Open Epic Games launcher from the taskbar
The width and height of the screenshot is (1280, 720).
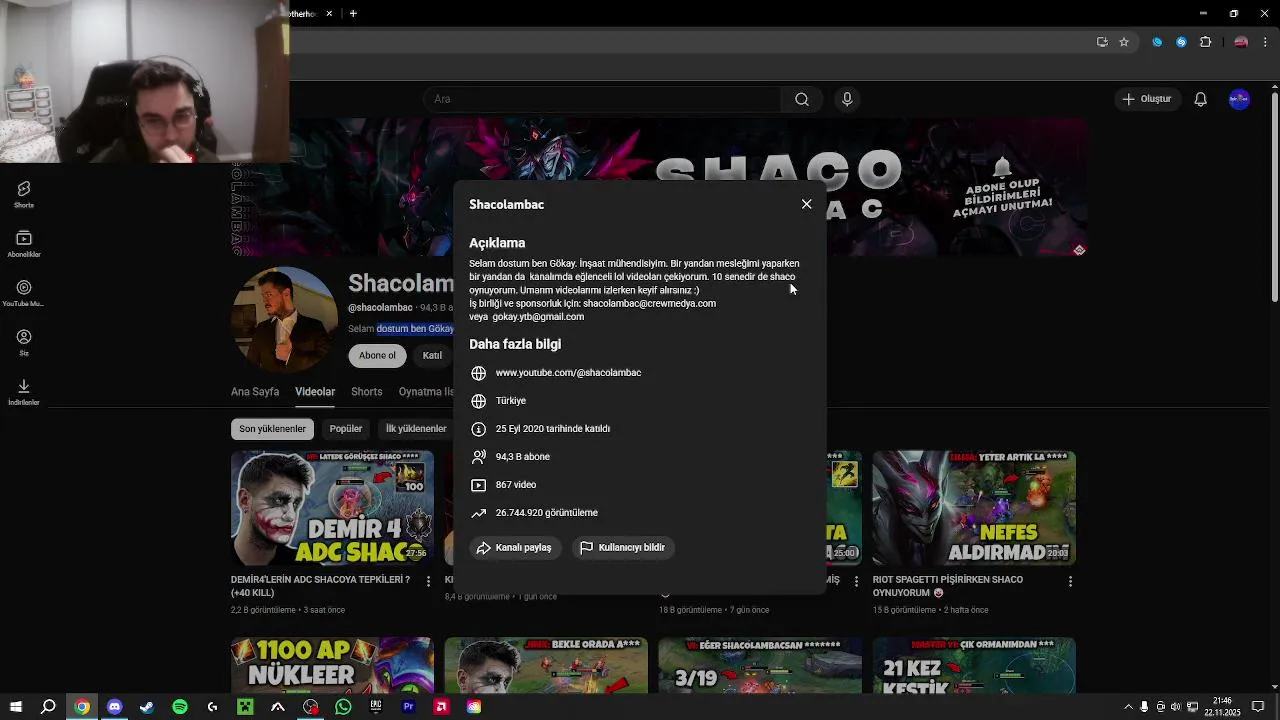[376, 707]
